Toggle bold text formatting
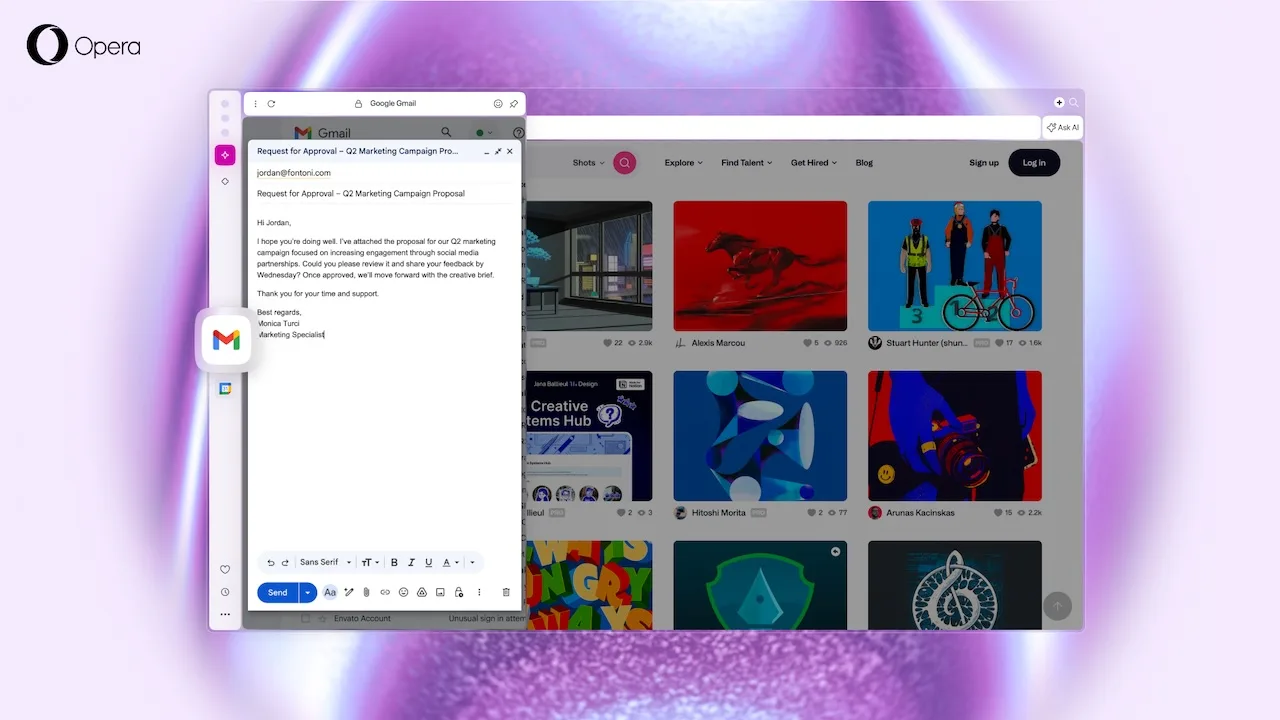Screen dimensions: 1280x720 [394, 563]
